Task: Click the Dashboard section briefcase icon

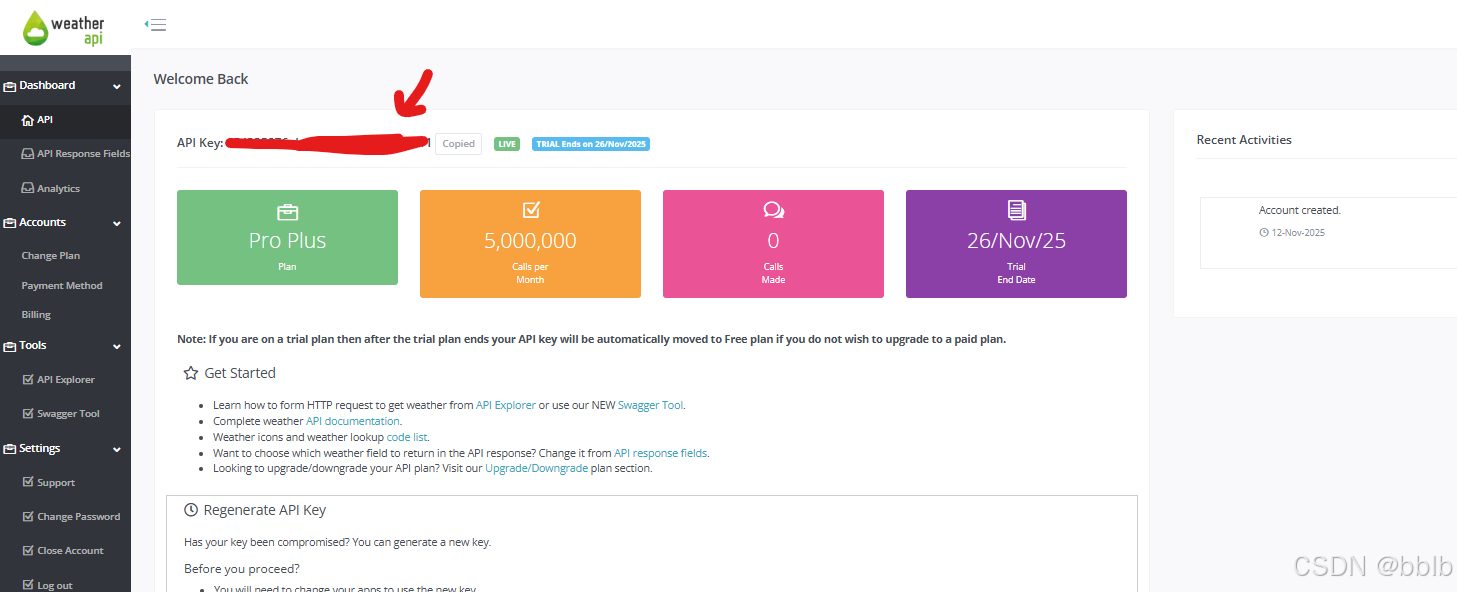Action: click(10, 86)
